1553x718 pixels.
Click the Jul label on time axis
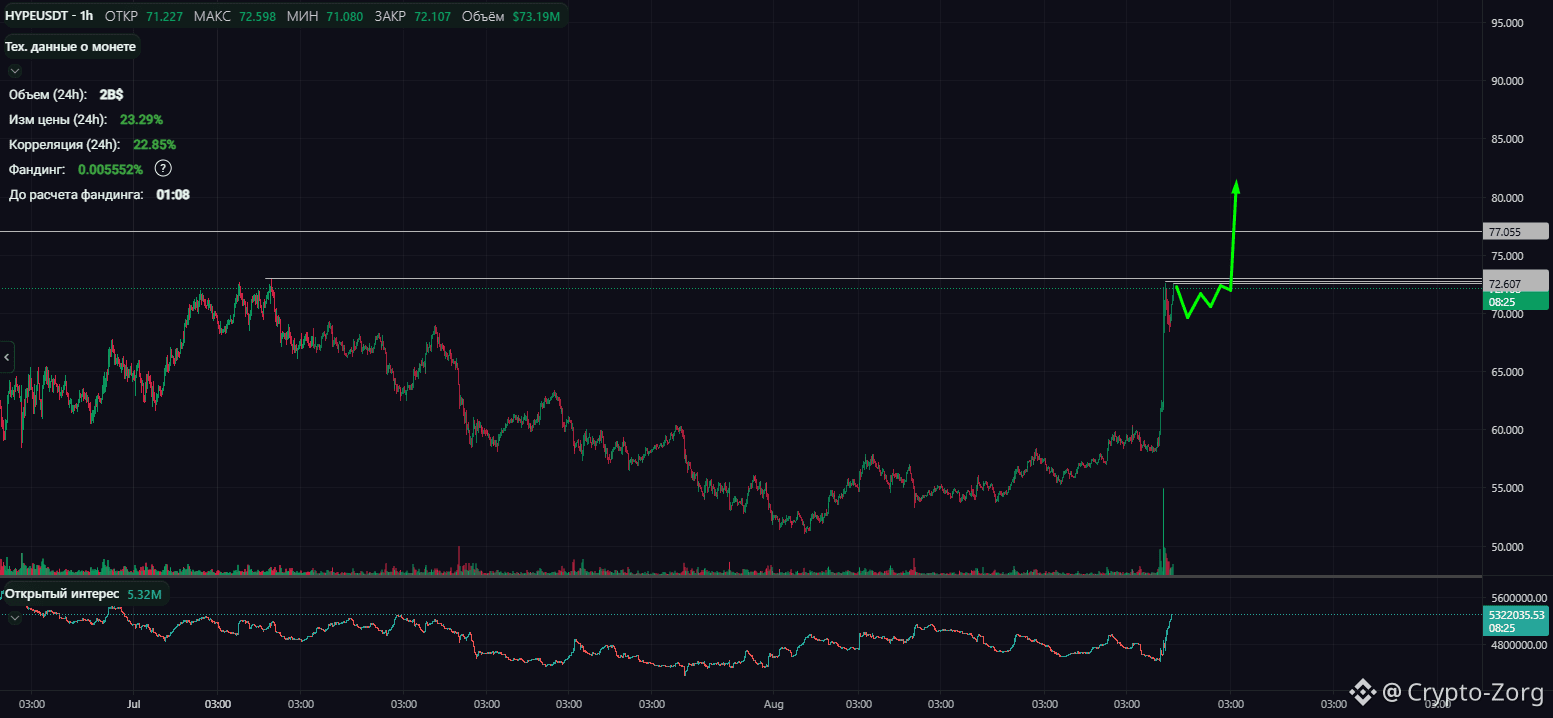134,704
